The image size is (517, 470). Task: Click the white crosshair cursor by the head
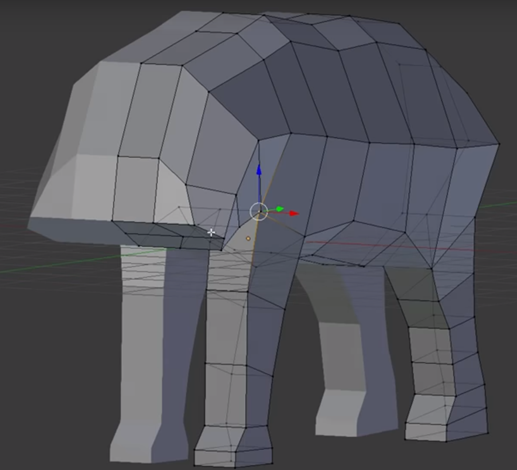click(x=211, y=232)
